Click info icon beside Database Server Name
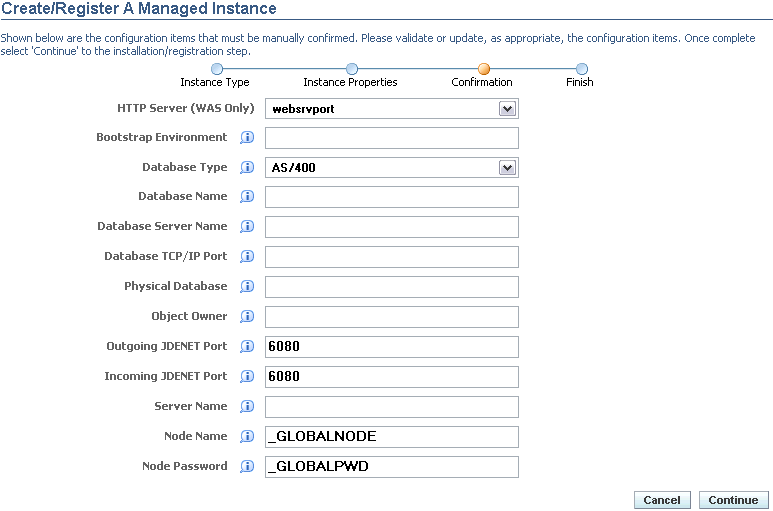Screen dimensions: 773x511 [x=247, y=227]
